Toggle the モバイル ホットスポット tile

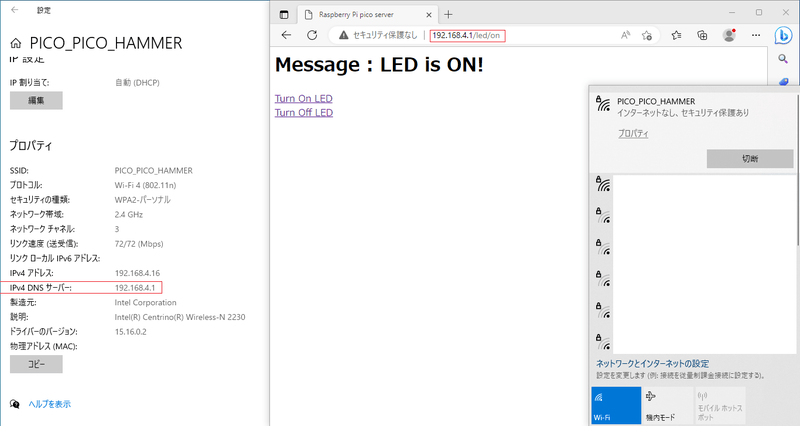[717, 406]
